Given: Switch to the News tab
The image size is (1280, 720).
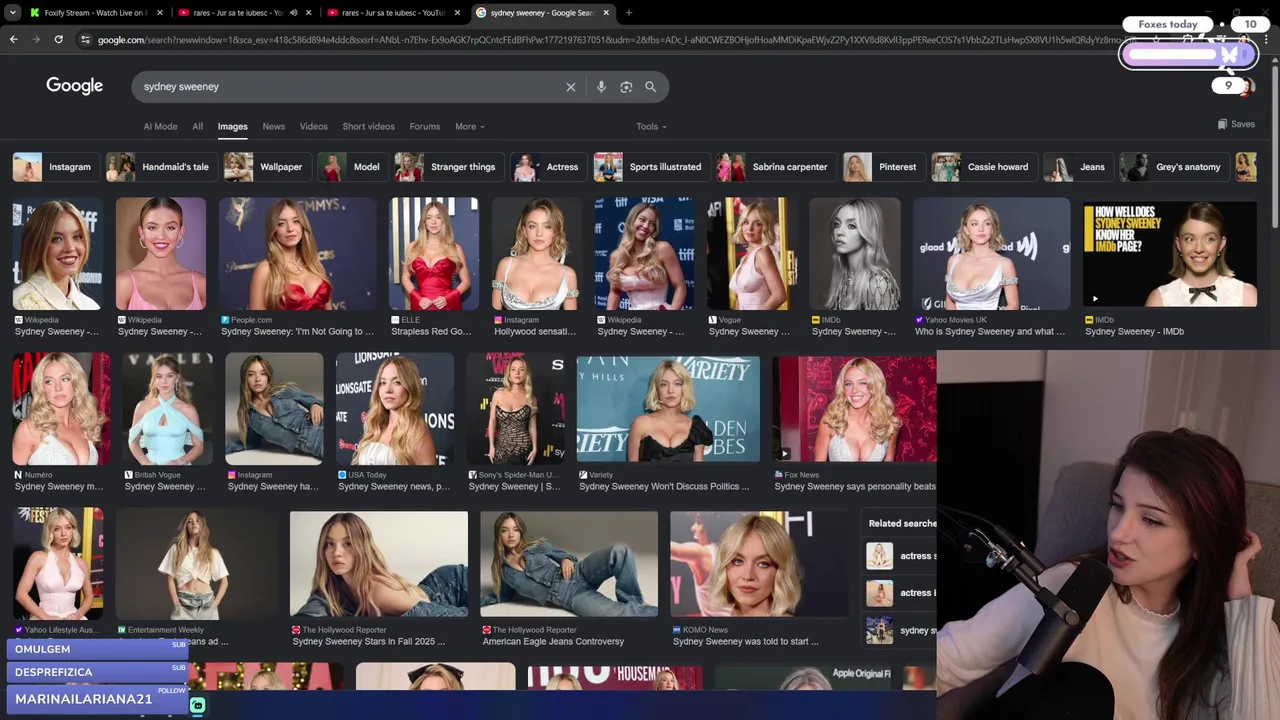Looking at the screenshot, I should point(273,127).
